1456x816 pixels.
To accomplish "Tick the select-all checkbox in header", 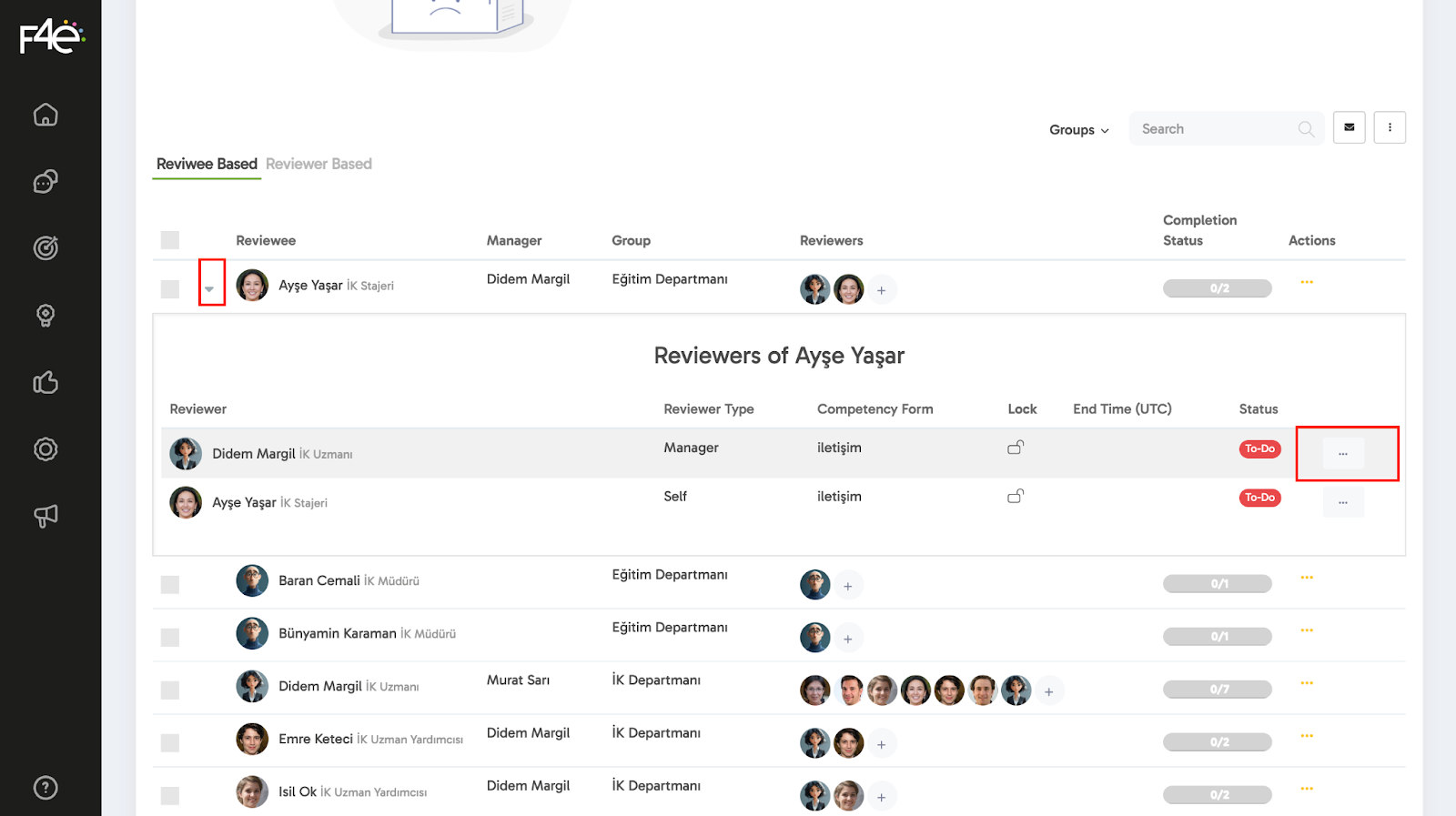I will [x=170, y=240].
